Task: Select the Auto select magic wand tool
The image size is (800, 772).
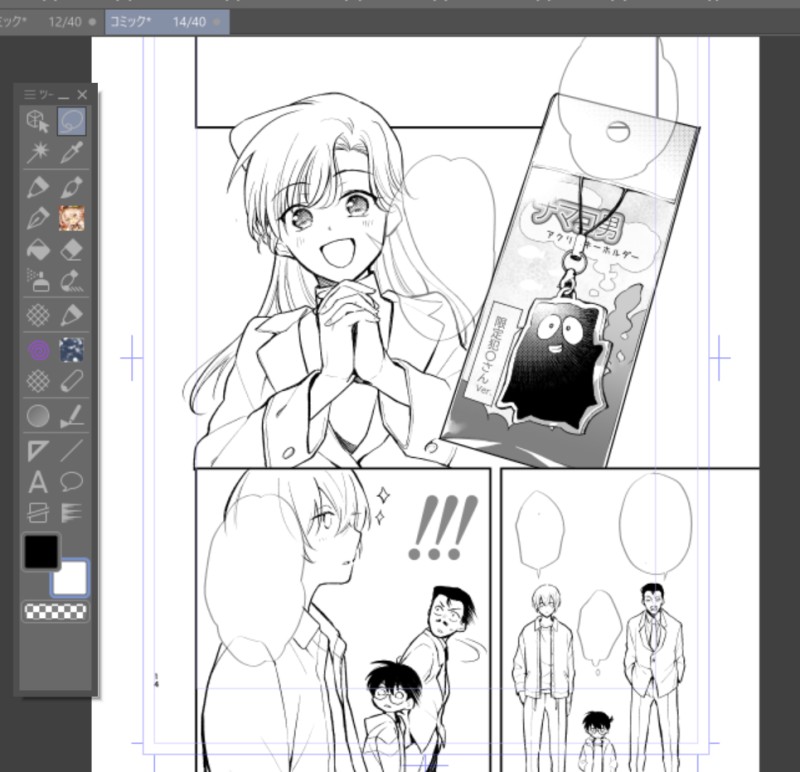Action: click(38, 152)
